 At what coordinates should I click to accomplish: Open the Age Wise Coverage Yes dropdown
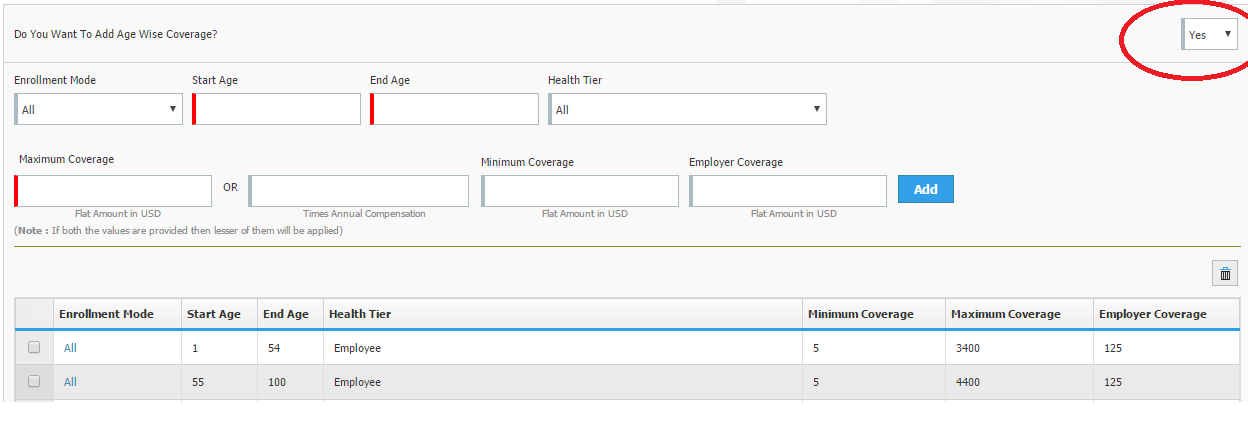1209,34
